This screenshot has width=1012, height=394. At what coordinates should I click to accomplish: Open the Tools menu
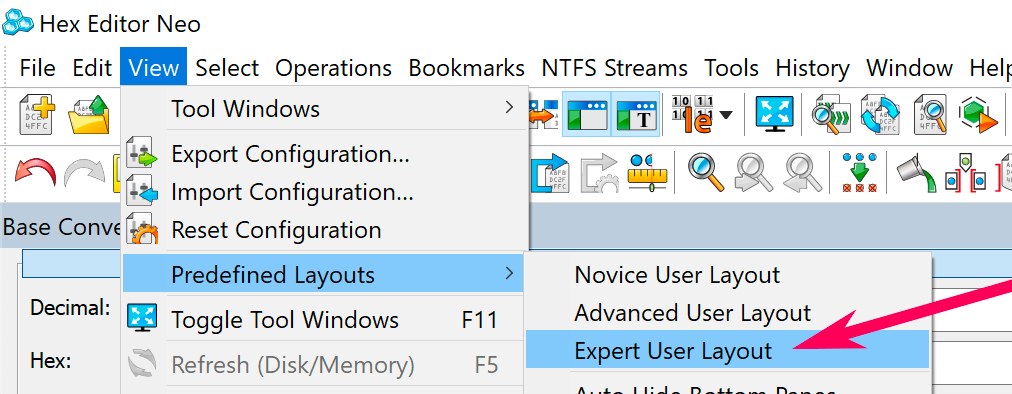731,68
